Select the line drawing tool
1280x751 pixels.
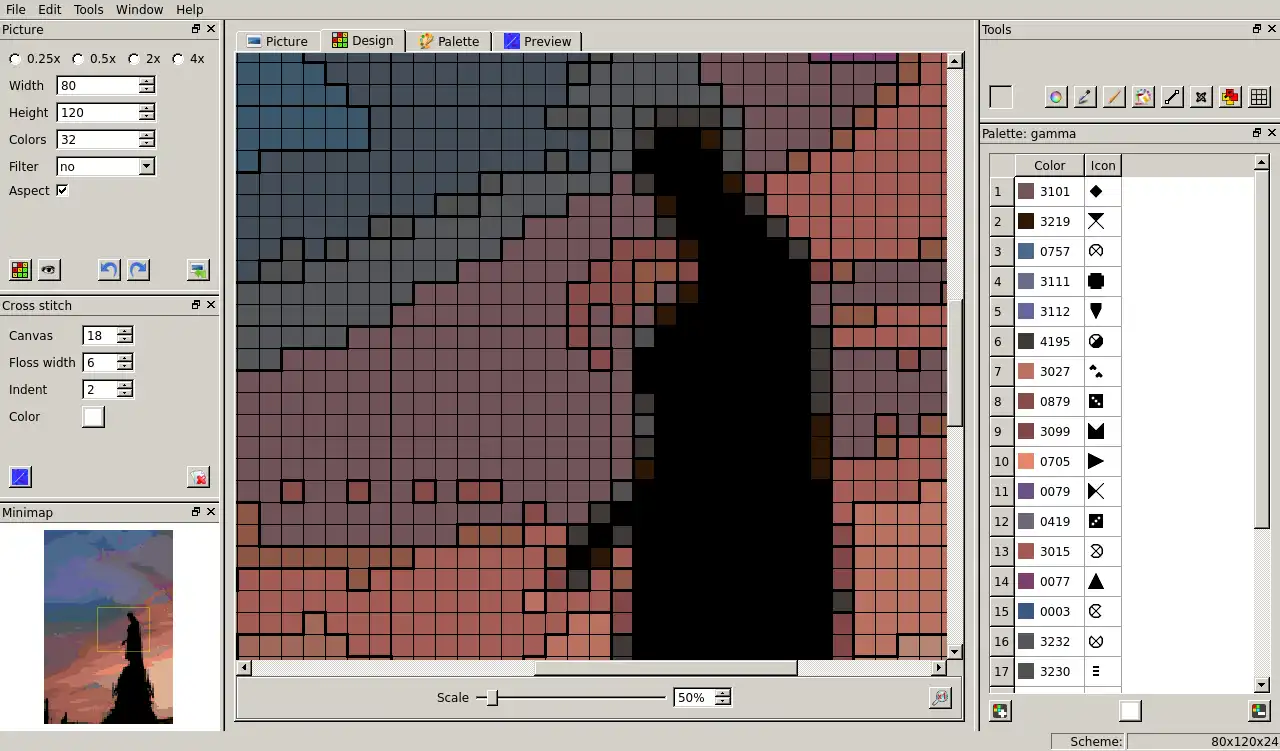[x=1172, y=97]
